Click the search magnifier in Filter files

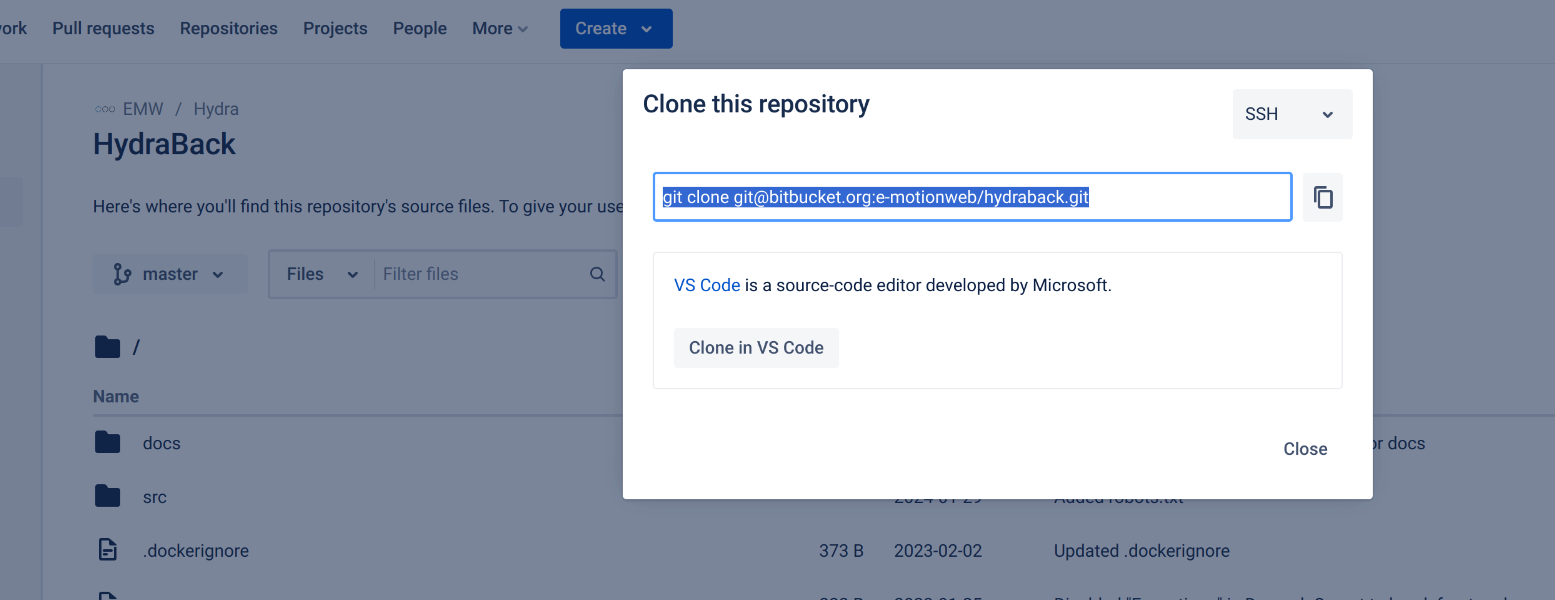pyautogui.click(x=597, y=274)
